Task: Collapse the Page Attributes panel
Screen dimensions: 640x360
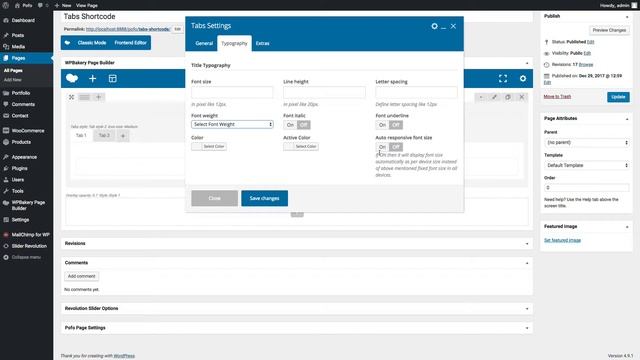Action: tap(627, 119)
